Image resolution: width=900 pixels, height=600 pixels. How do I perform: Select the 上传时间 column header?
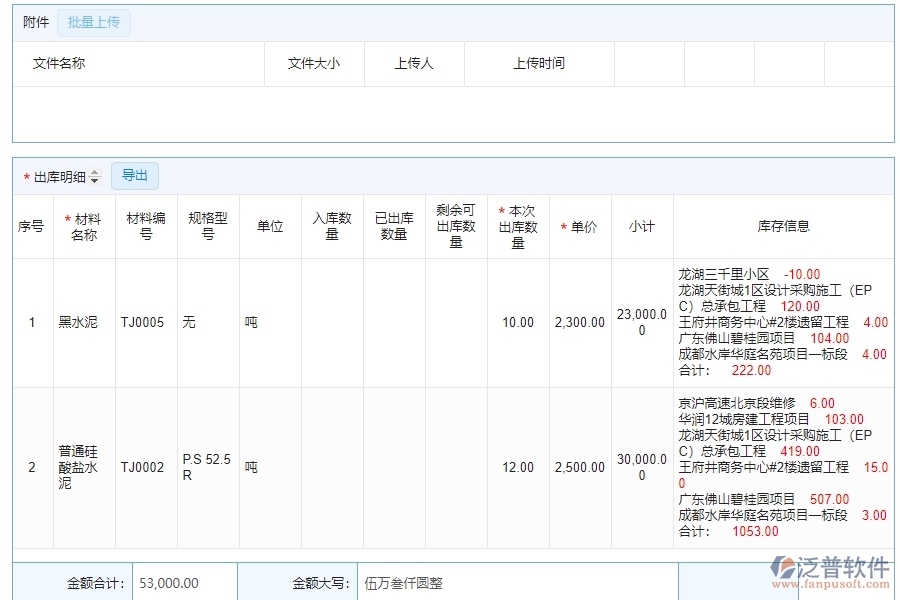[539, 64]
